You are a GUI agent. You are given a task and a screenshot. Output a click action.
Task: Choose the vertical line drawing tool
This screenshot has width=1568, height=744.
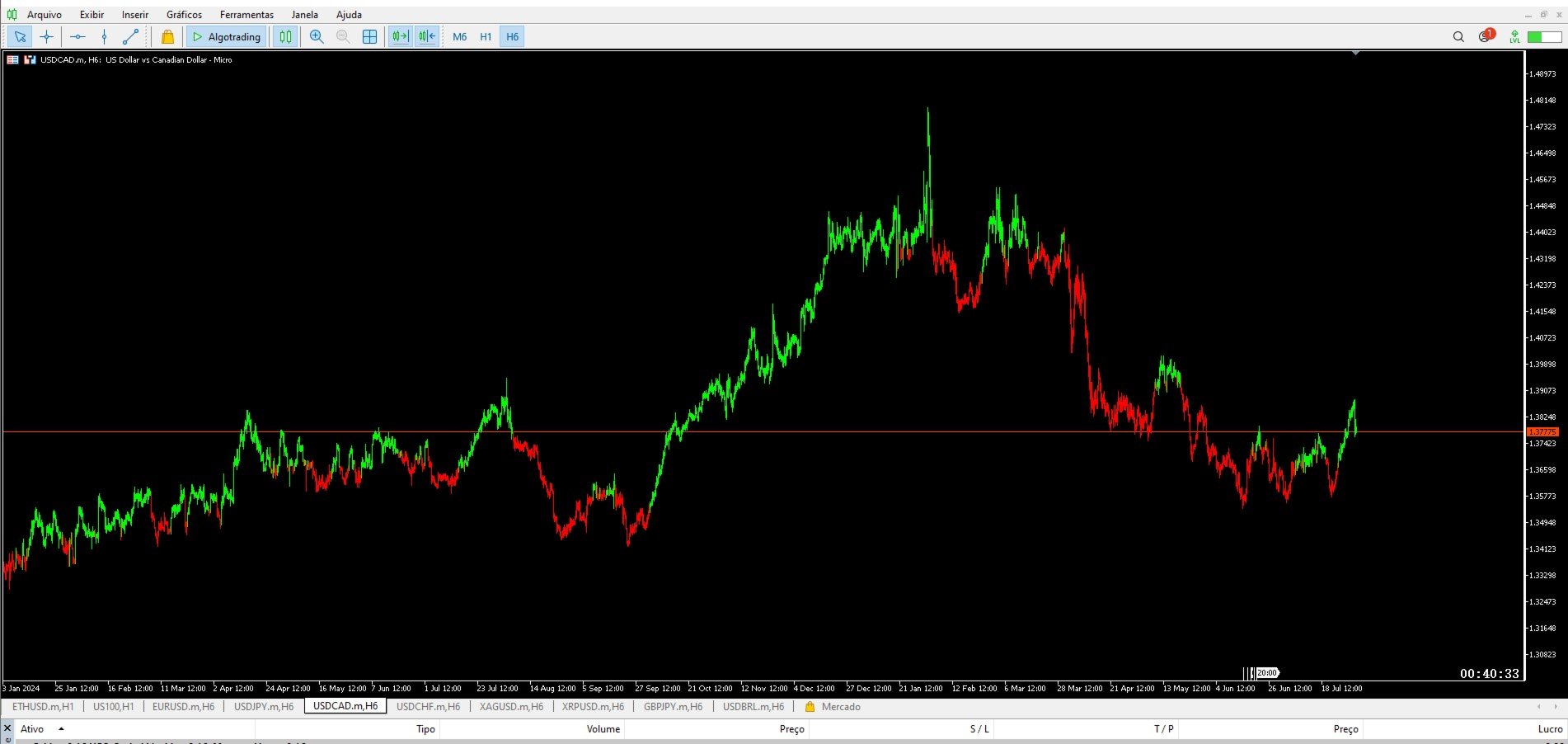[x=104, y=36]
